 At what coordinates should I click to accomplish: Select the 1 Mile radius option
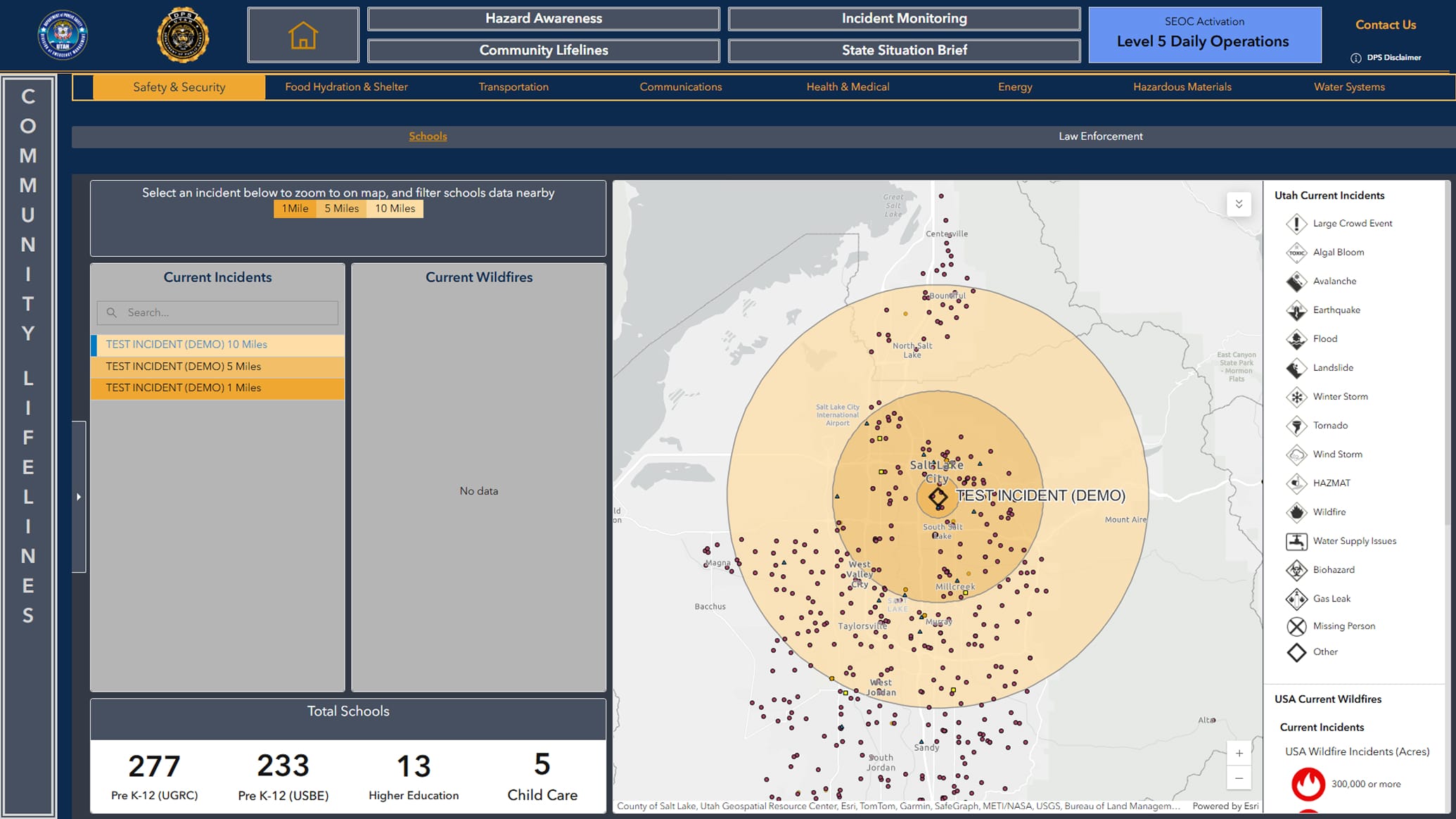[295, 208]
